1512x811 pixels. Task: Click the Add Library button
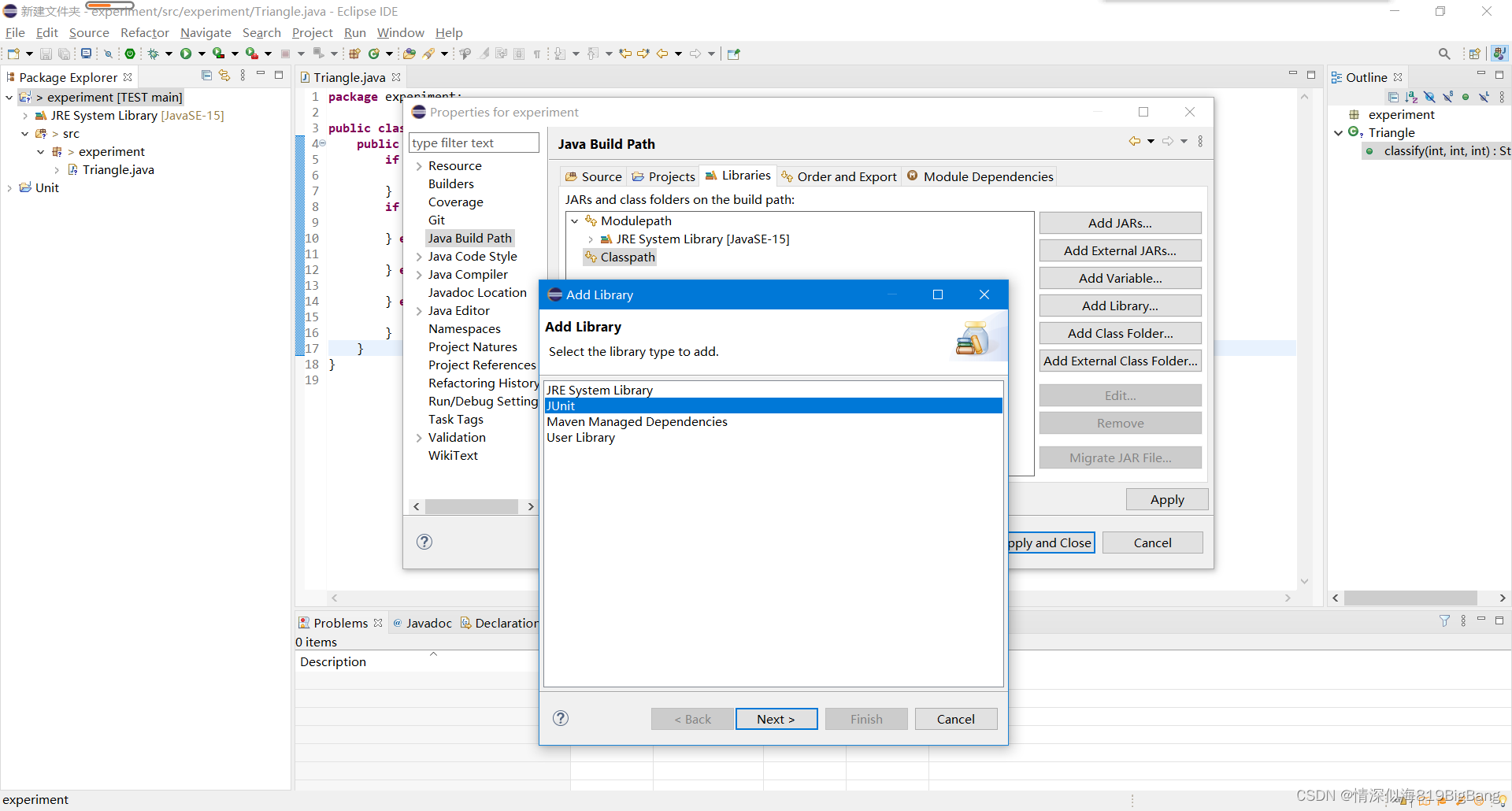click(1120, 306)
